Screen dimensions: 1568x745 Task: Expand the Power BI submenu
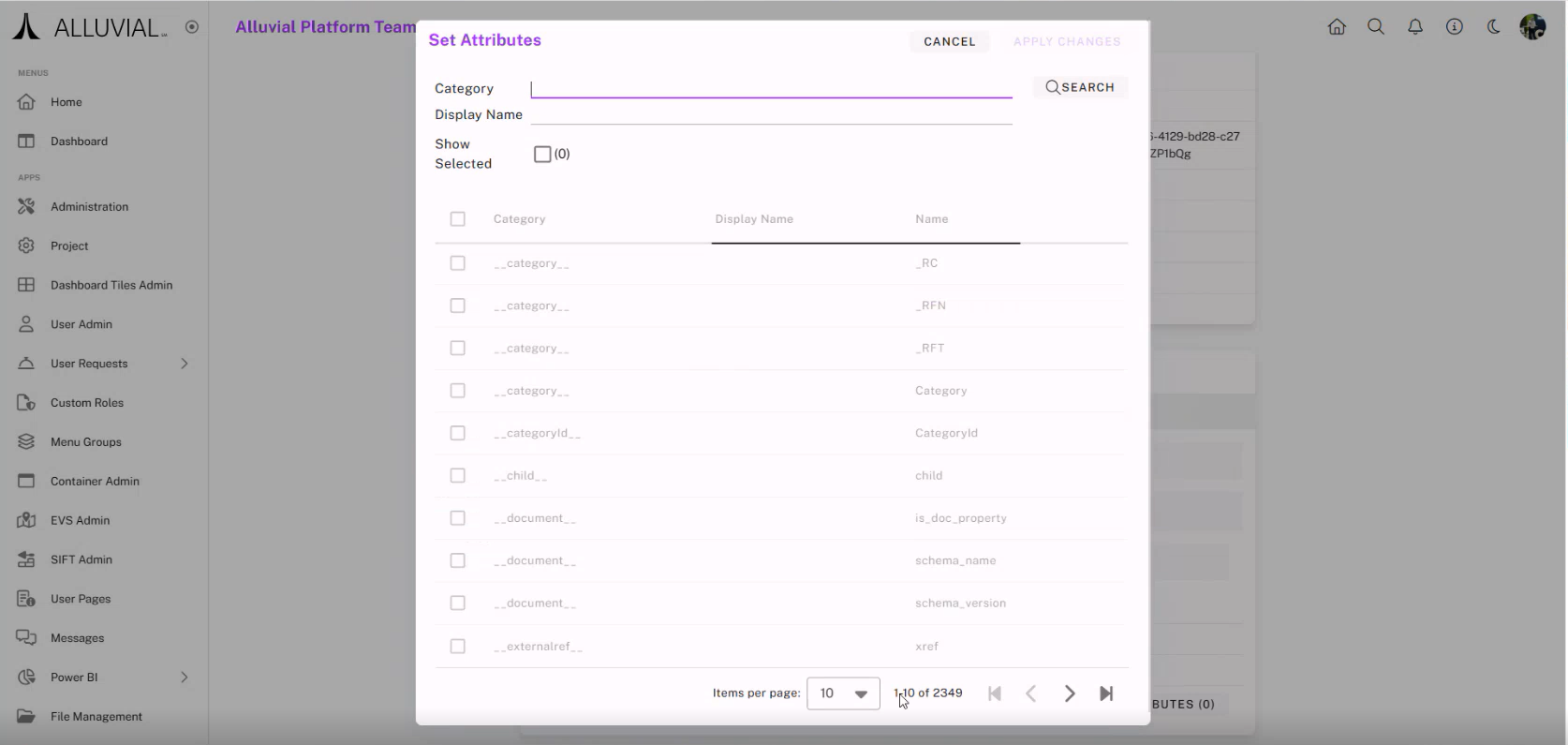coord(184,678)
